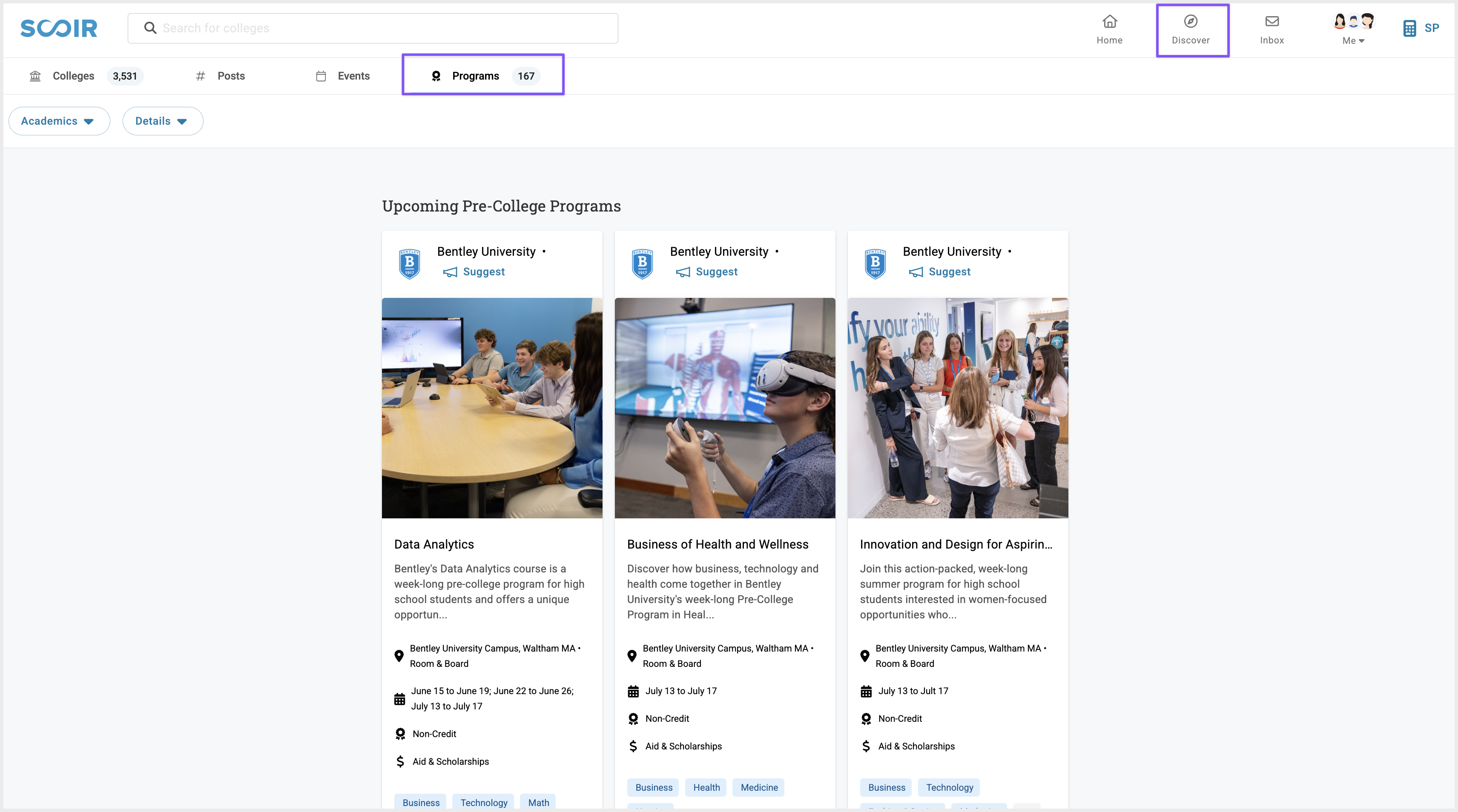Click the Bentley shield logo on Data Analytics card
1458x812 pixels.
(409, 264)
